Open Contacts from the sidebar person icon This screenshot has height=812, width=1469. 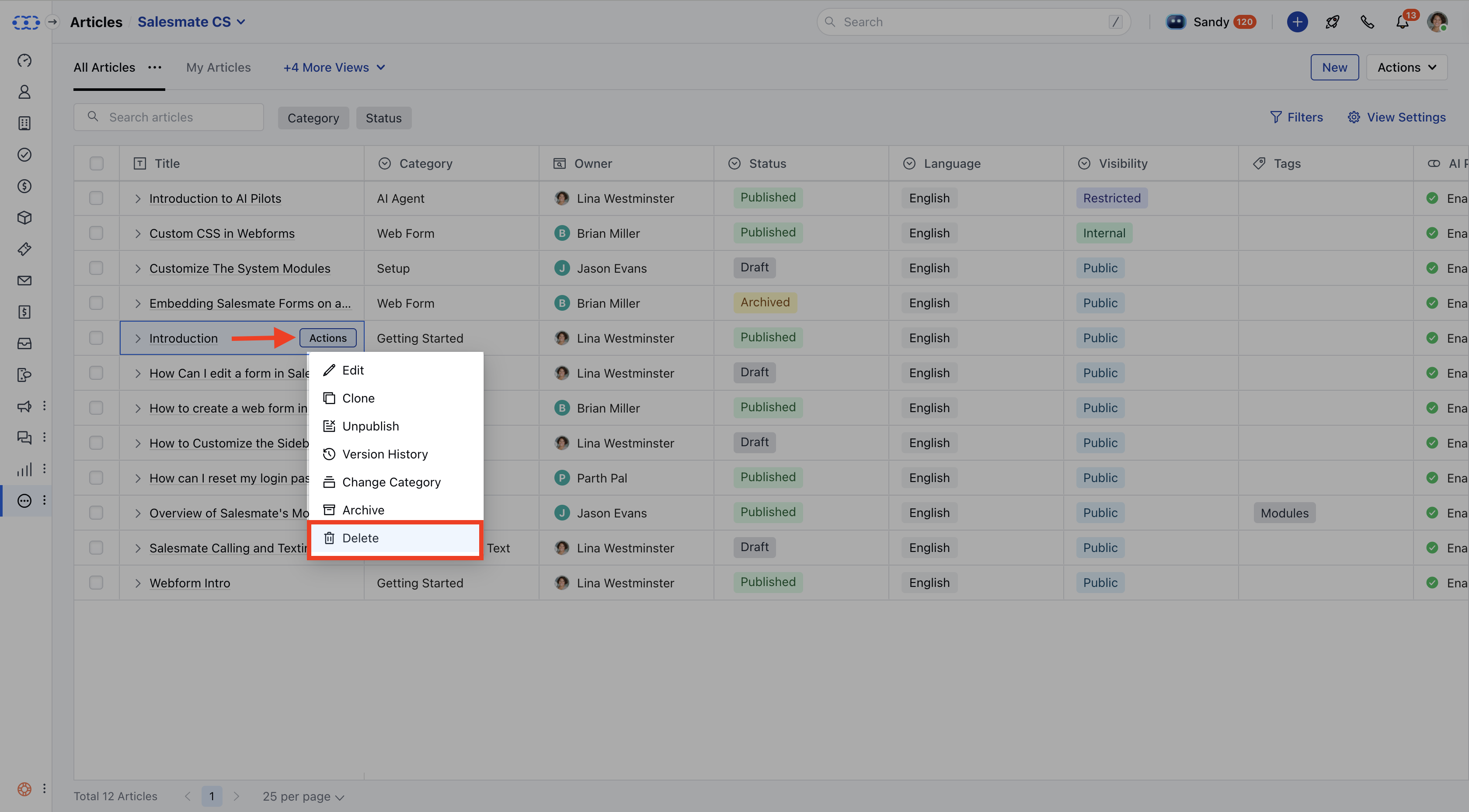click(24, 92)
